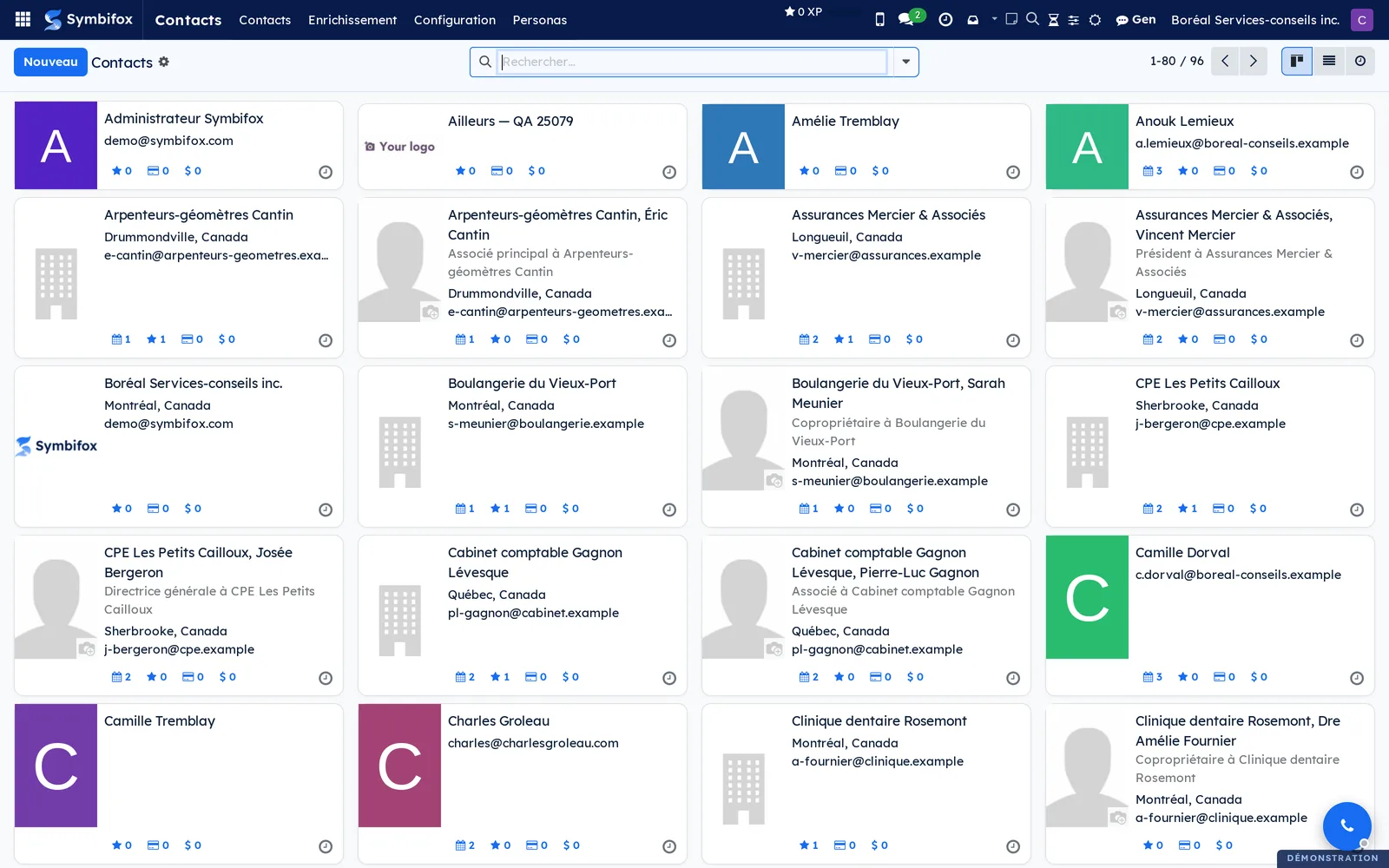Focus the Rechercher search field

[x=693, y=62]
